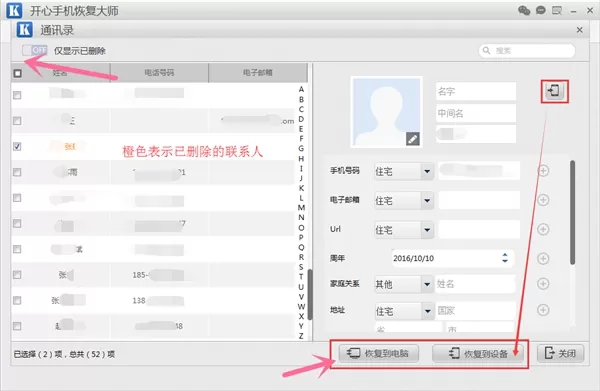The height and width of the screenshot is (391, 600).
Task: Click the email address input field
Action: [479, 200]
